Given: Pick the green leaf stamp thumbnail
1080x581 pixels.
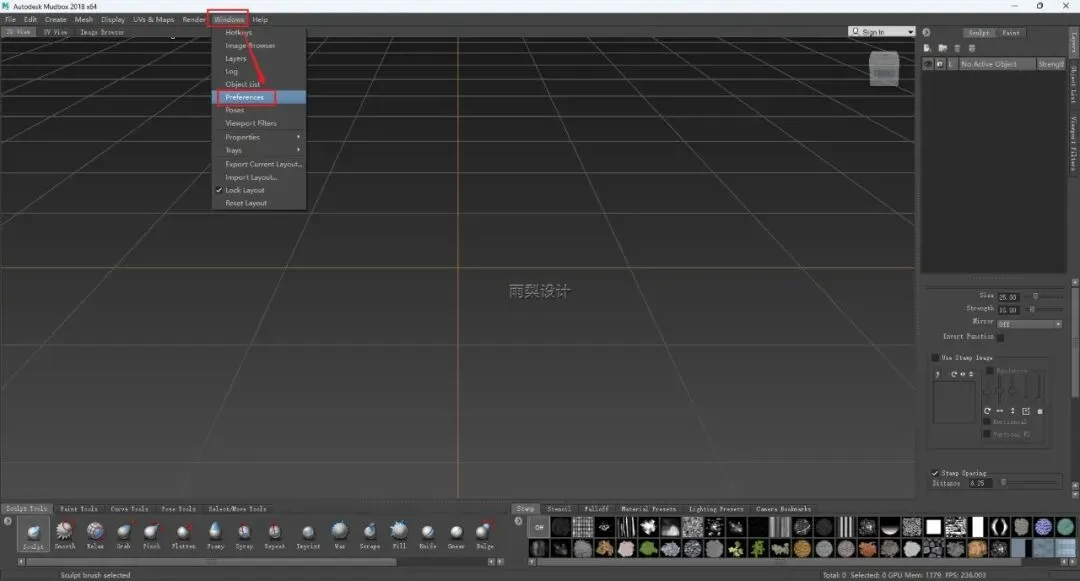Looking at the screenshot, I should tap(648, 549).
